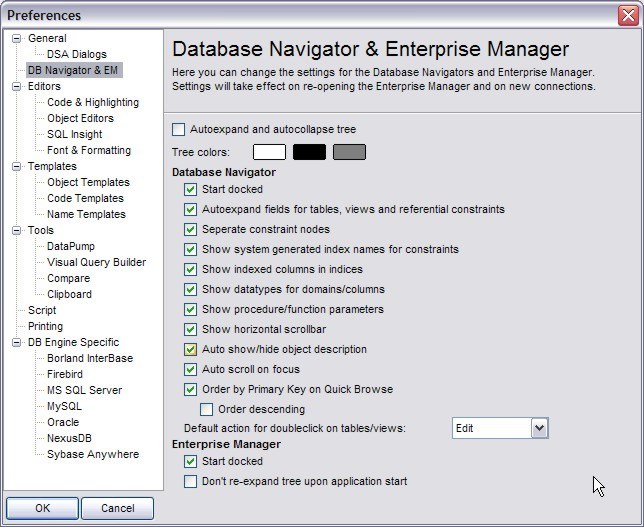Toggle Show indexed columns in indices
The width and height of the screenshot is (644, 527).
tap(190, 269)
